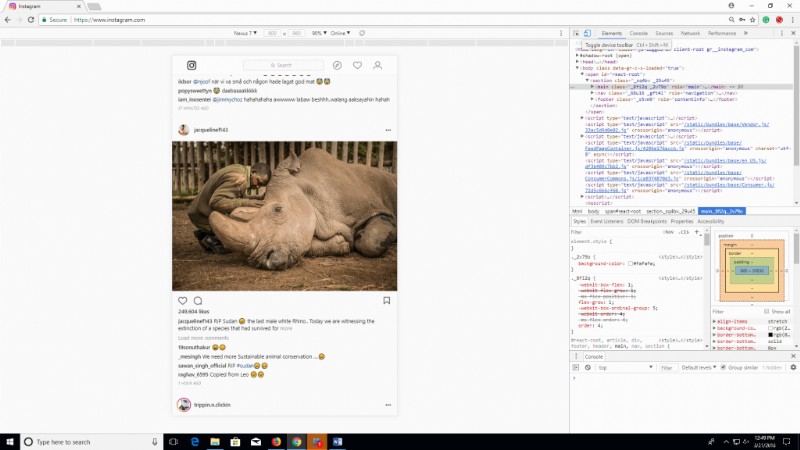Expand the main element node

pos(592,87)
